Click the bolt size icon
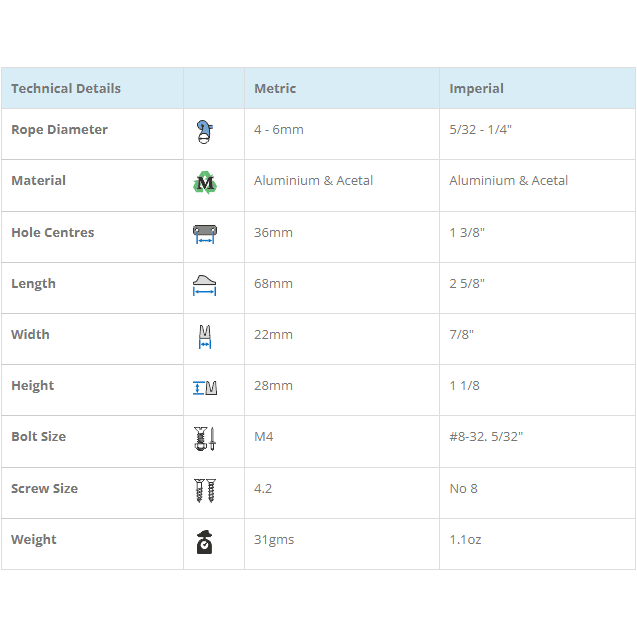The image size is (637, 637). (x=204, y=438)
